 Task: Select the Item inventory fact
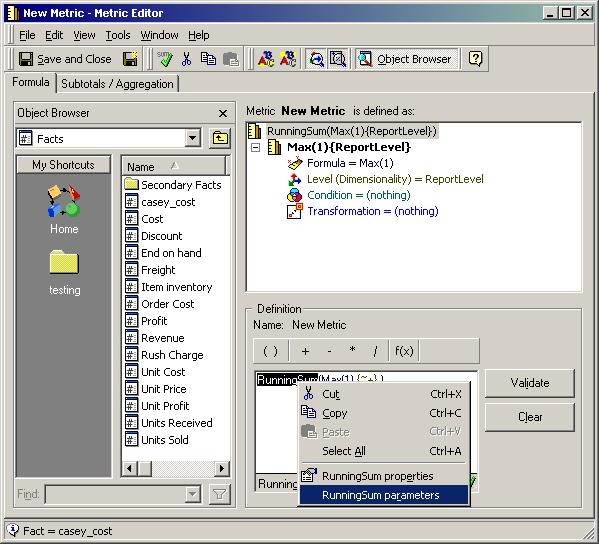click(169, 287)
